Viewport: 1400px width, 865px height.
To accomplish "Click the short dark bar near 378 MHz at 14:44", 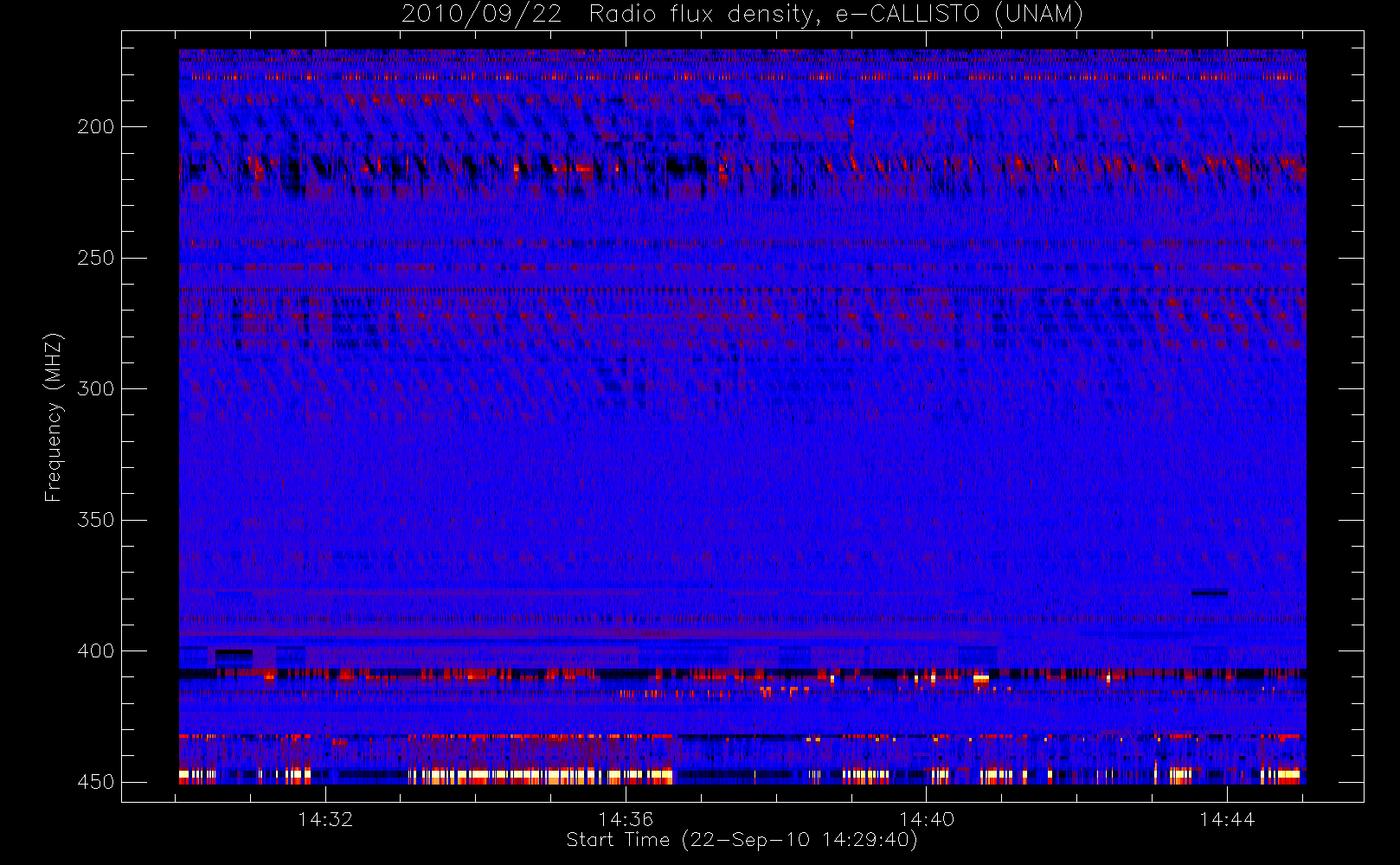I will (x=1209, y=593).
